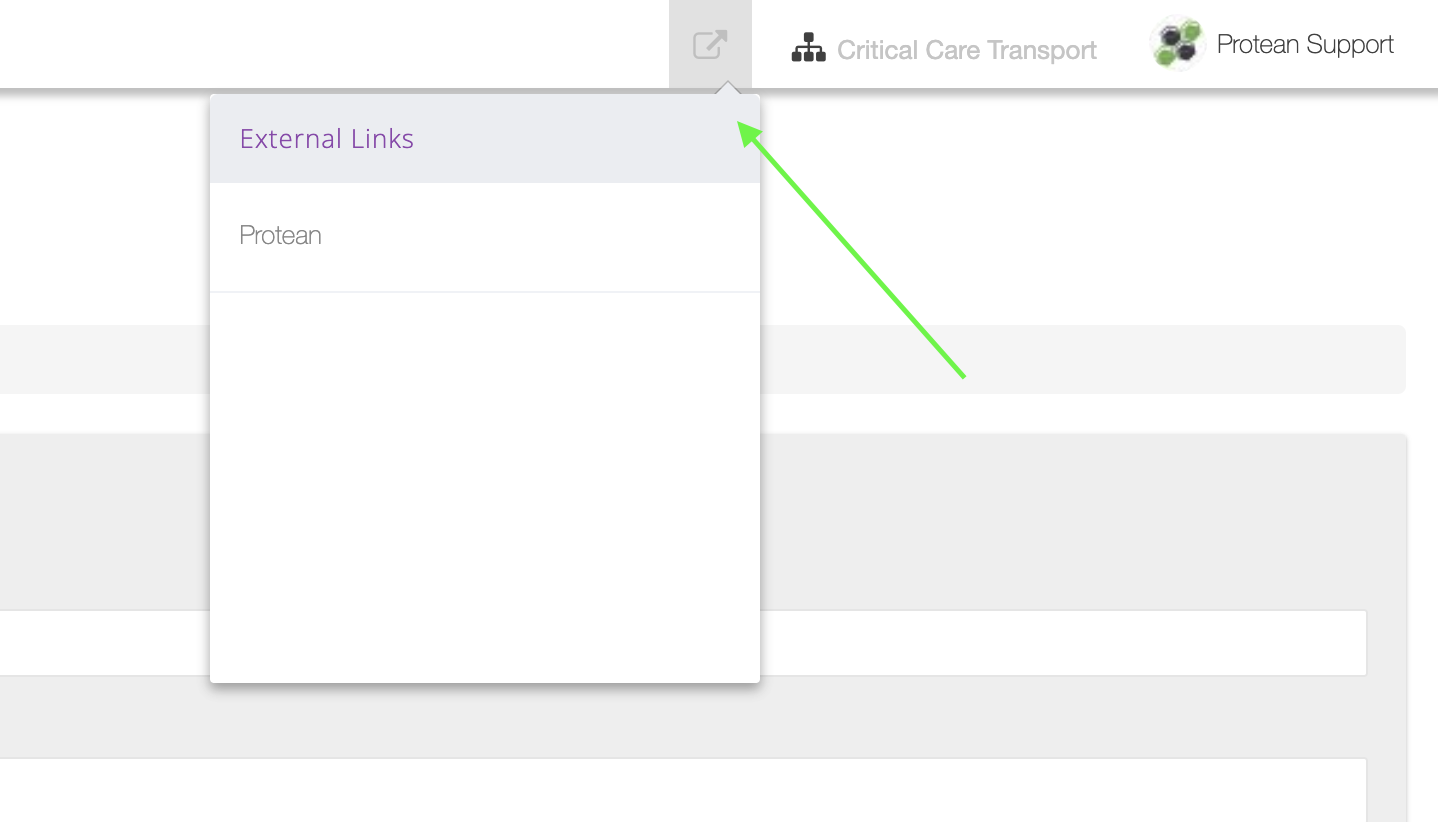Focus the upper white input field left of the popup

click(105, 643)
